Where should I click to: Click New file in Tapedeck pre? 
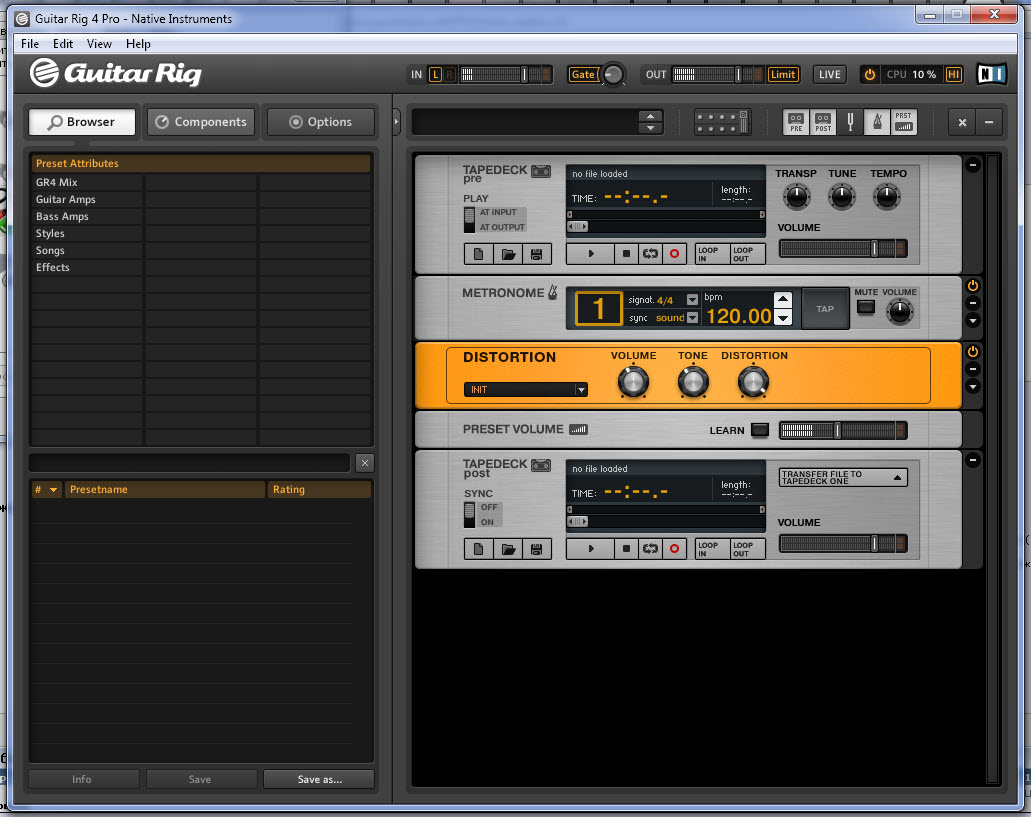pyautogui.click(x=479, y=254)
